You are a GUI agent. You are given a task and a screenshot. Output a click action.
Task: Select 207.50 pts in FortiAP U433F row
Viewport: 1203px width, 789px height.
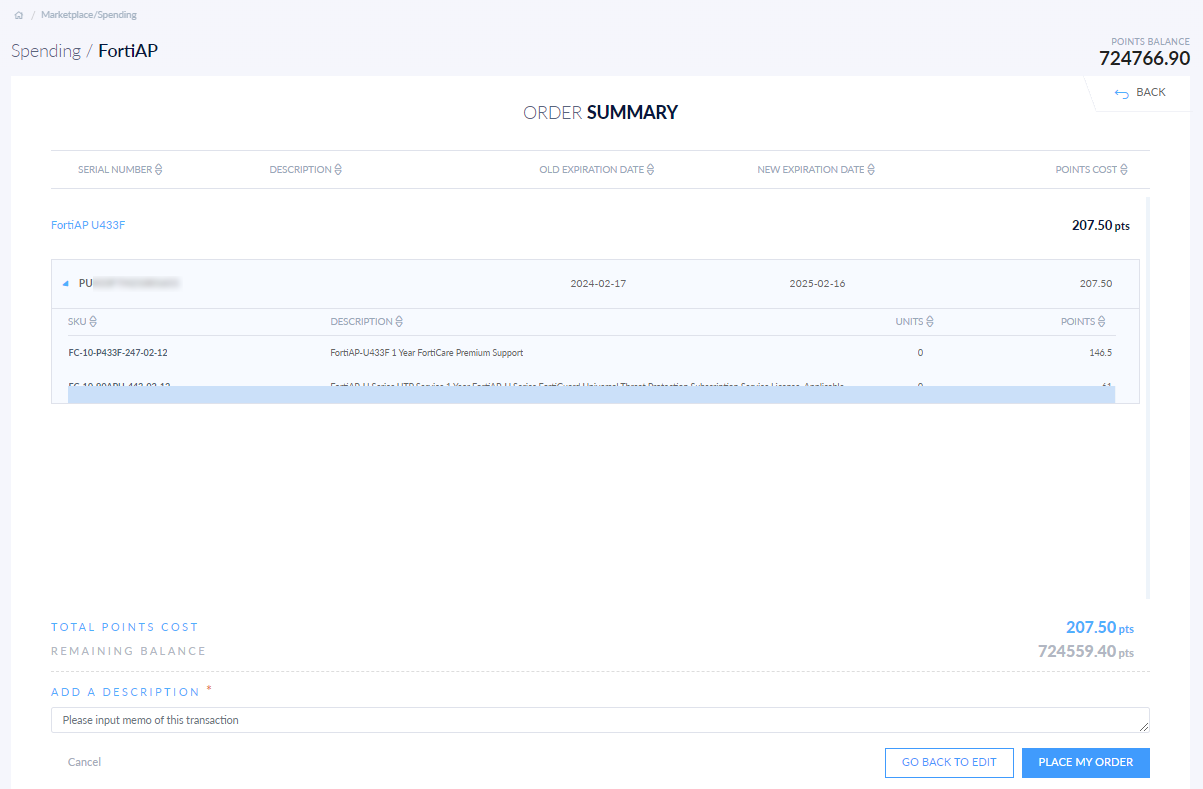click(x=1101, y=226)
